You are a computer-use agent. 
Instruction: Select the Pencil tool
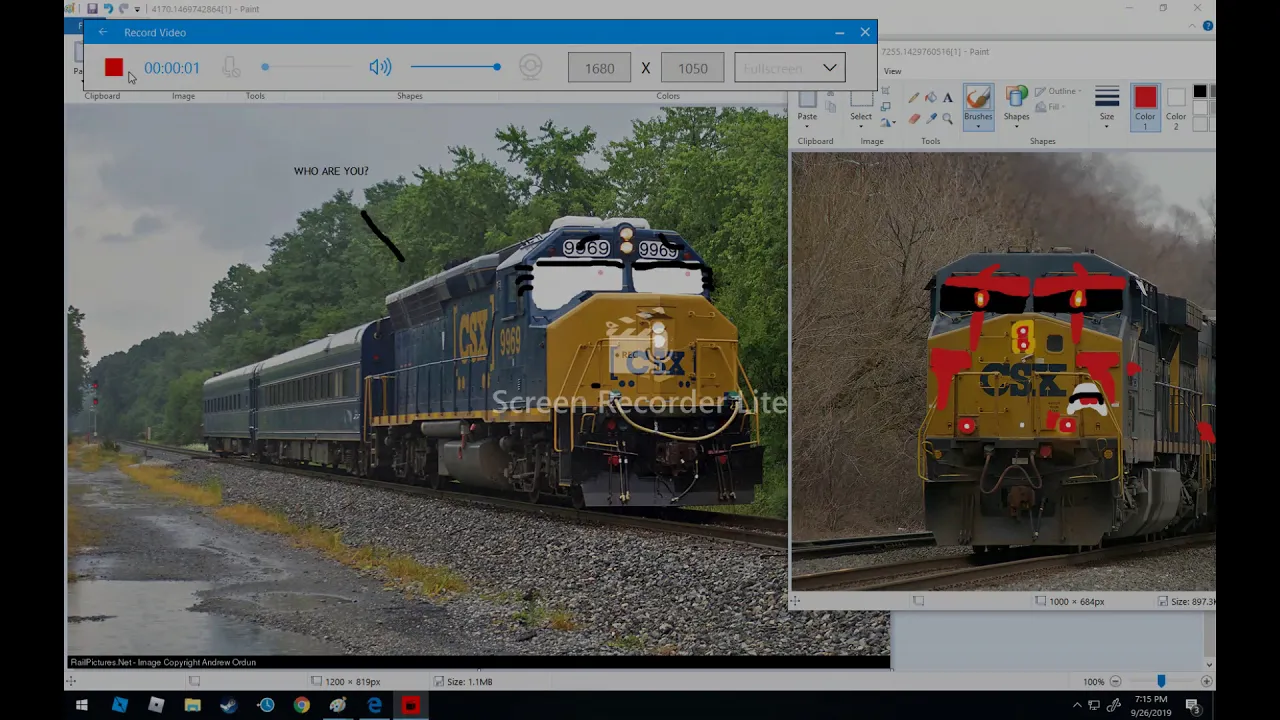tap(913, 98)
